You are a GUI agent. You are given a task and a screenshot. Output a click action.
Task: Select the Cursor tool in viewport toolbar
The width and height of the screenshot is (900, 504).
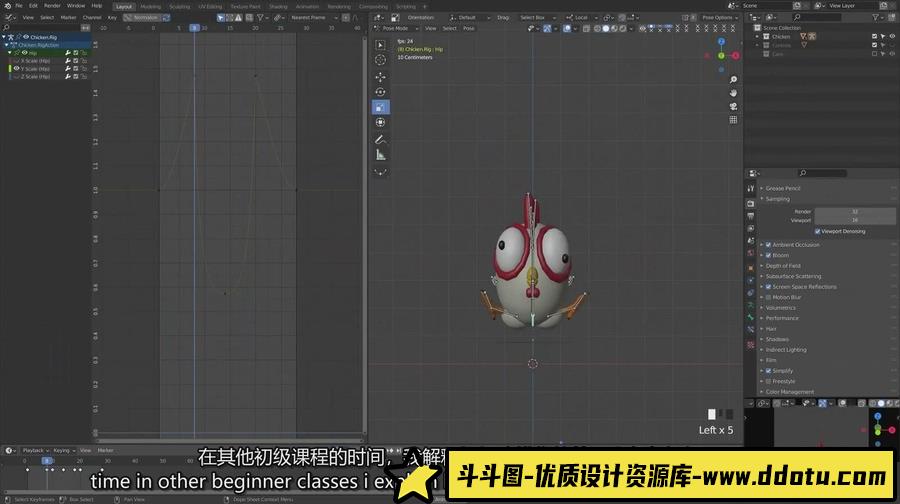click(380, 60)
